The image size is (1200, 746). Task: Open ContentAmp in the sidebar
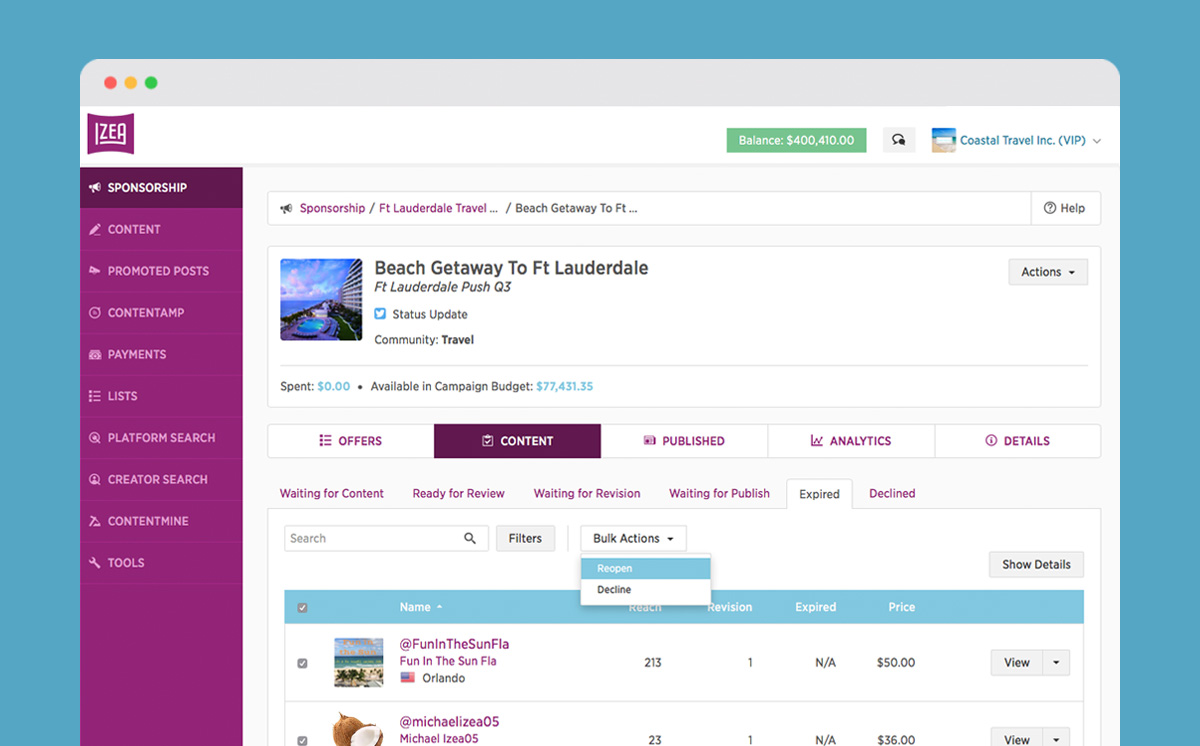click(161, 313)
